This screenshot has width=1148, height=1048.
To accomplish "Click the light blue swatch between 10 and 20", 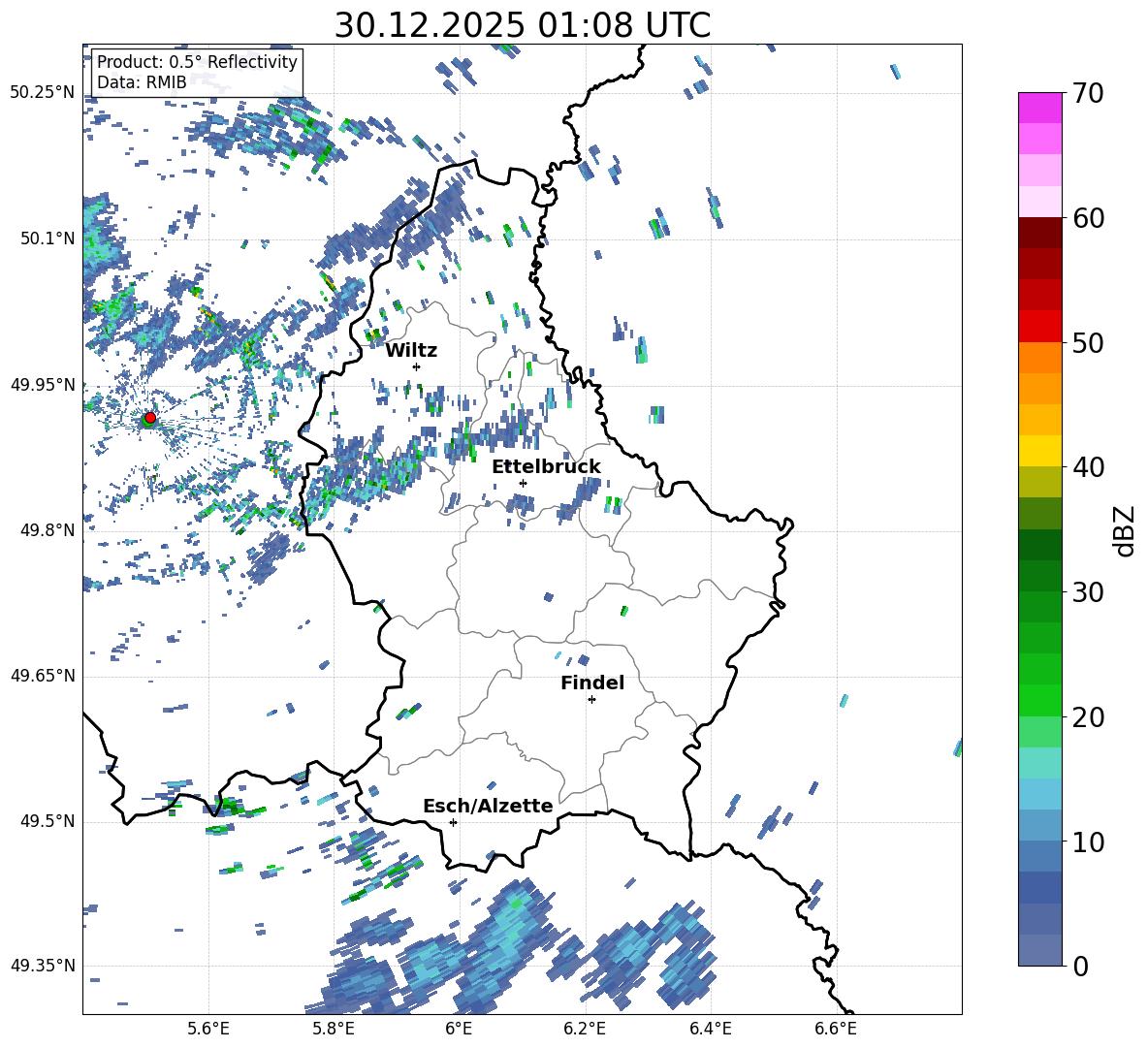I will coord(1040,795).
